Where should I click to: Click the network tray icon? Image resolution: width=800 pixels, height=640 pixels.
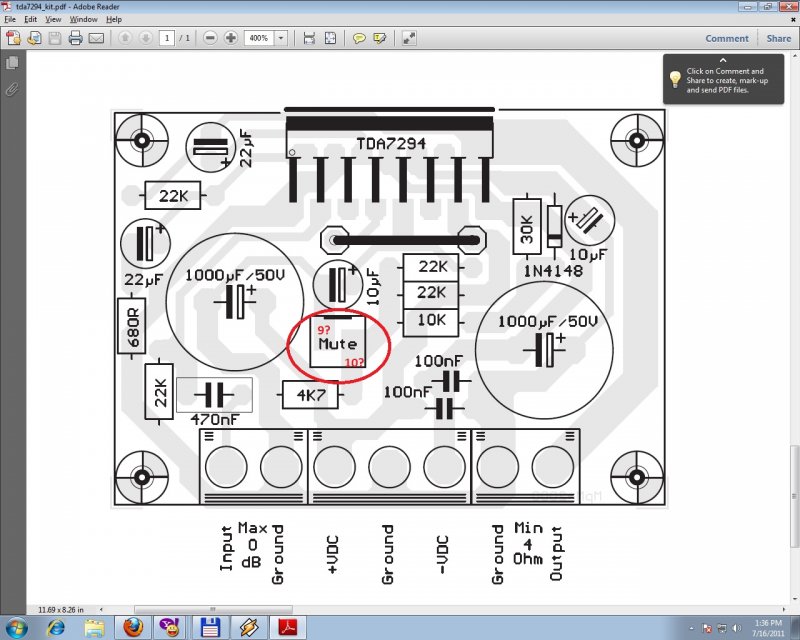point(722,628)
